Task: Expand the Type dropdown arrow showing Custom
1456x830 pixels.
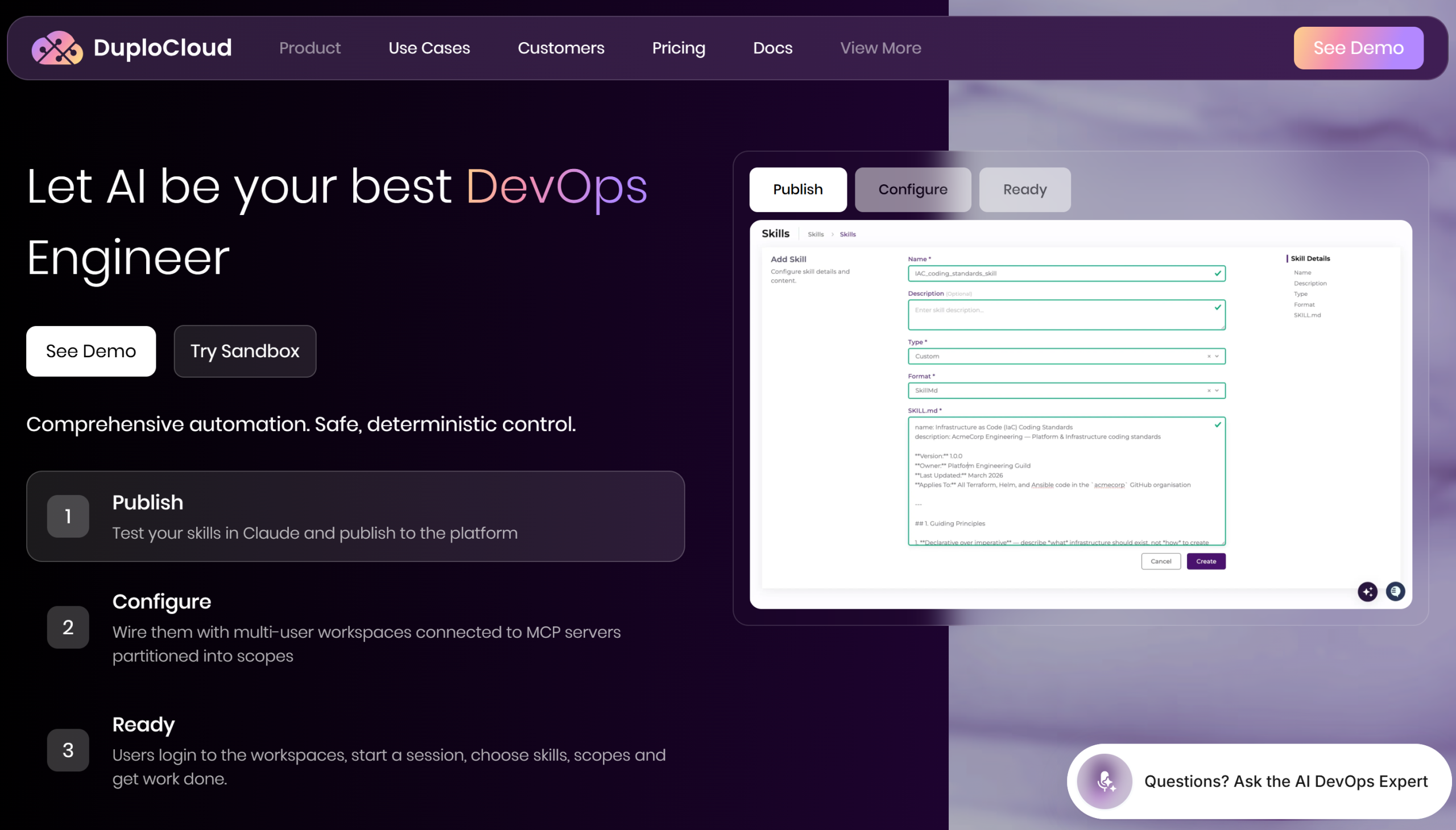Action: 1217,356
